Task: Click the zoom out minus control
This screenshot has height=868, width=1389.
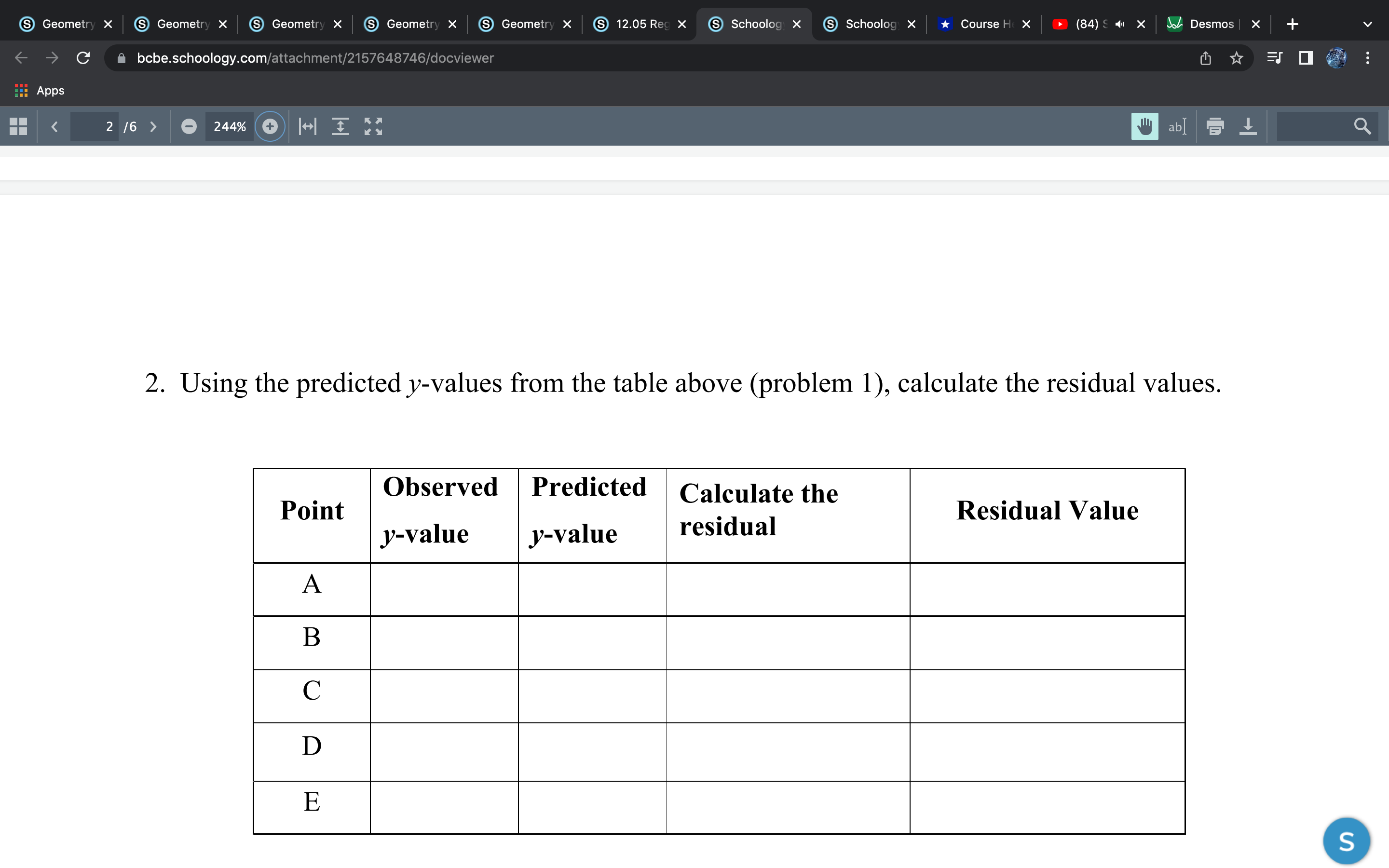Action: [x=190, y=126]
